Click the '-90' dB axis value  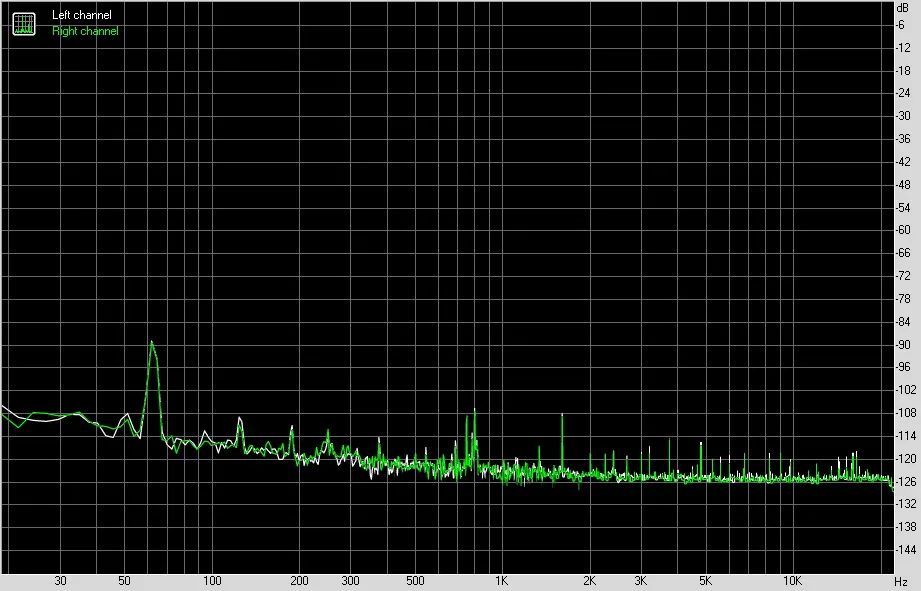(x=903, y=345)
